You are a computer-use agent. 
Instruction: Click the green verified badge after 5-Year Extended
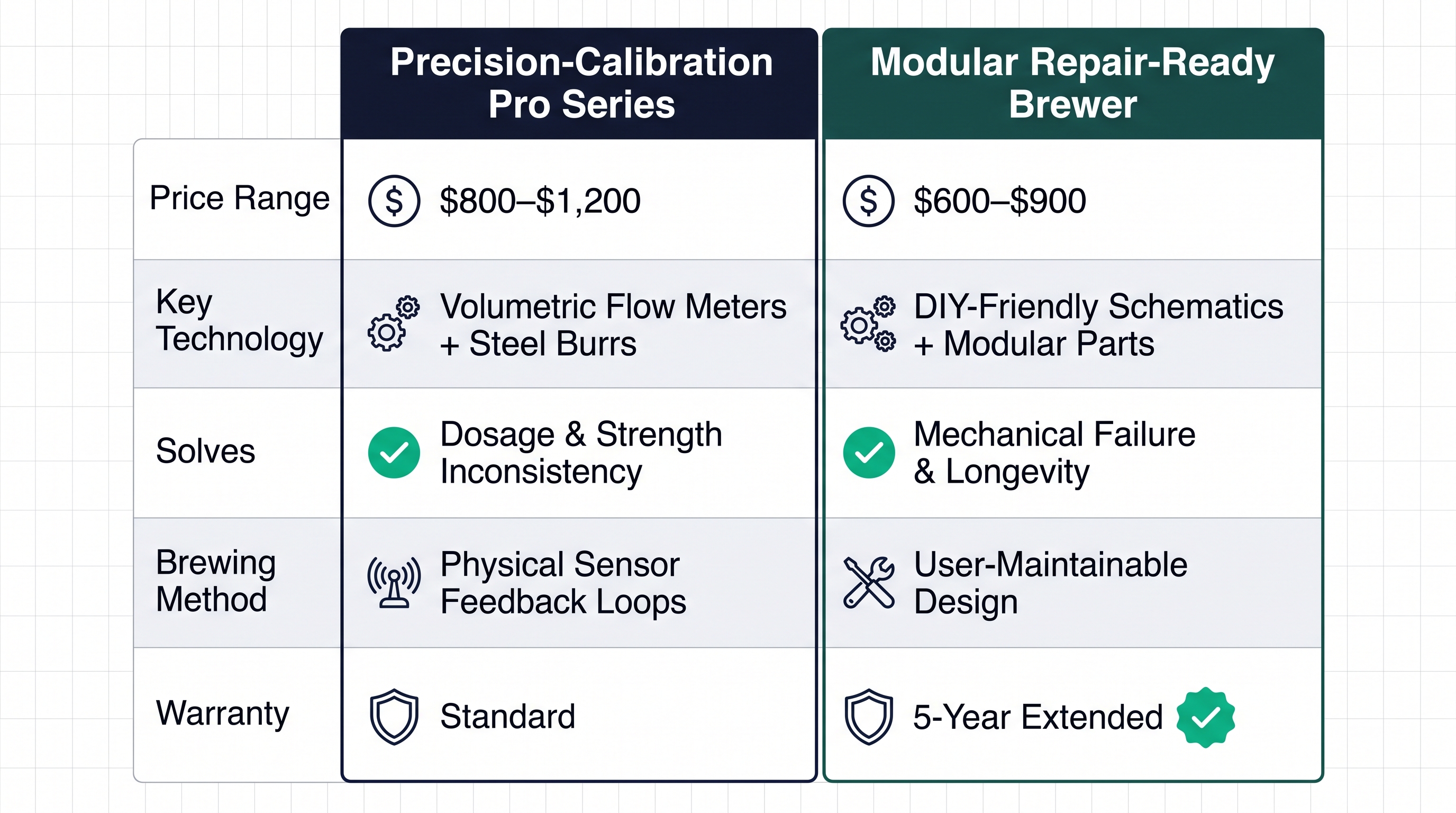point(1206,717)
